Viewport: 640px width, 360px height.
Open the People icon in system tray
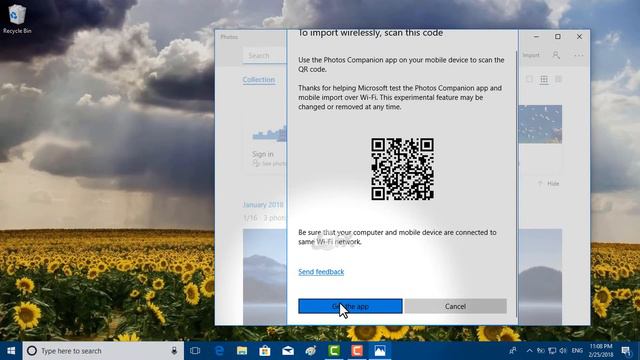click(x=513, y=351)
